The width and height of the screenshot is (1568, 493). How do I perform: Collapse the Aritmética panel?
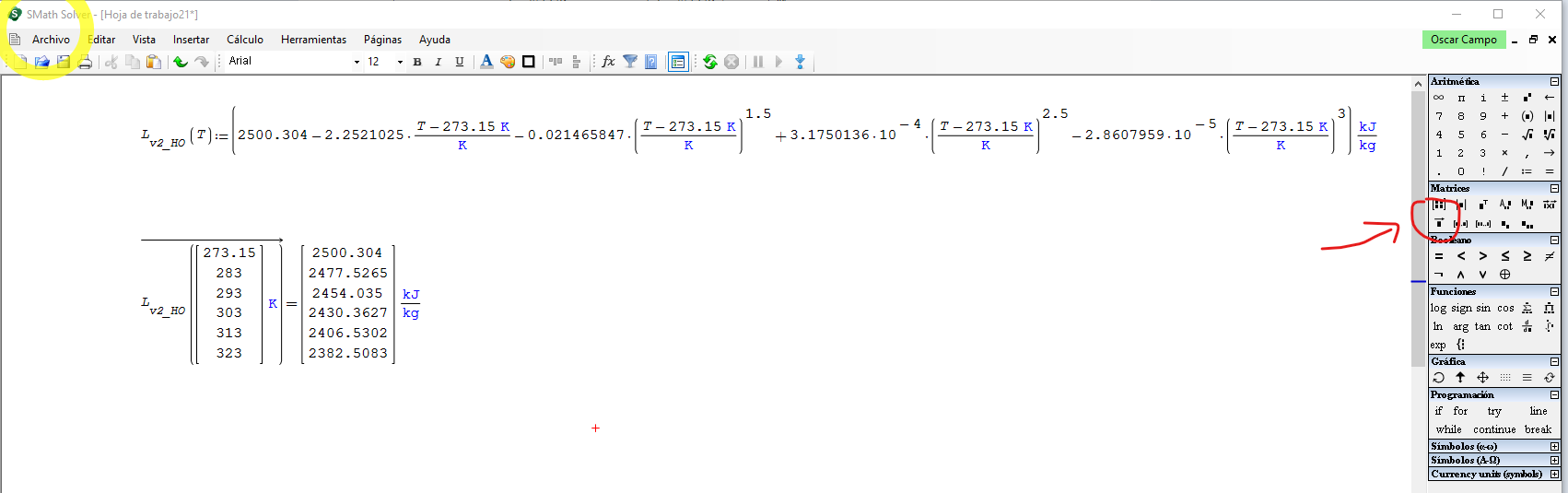(x=1554, y=82)
